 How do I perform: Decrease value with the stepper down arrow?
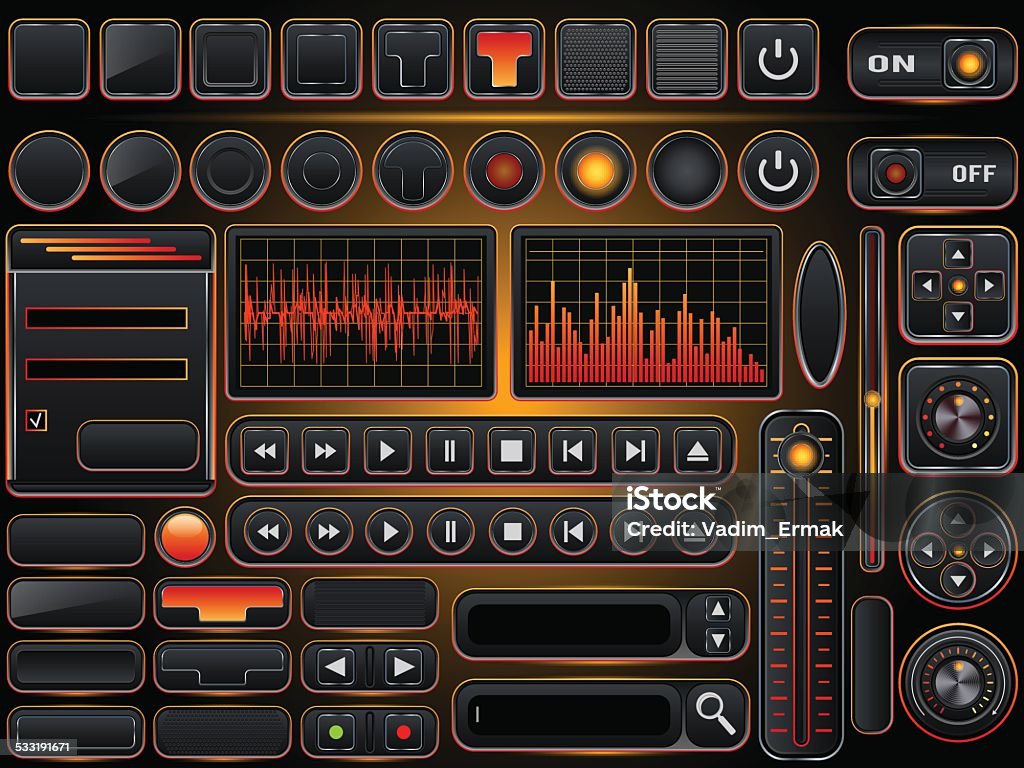pos(718,640)
